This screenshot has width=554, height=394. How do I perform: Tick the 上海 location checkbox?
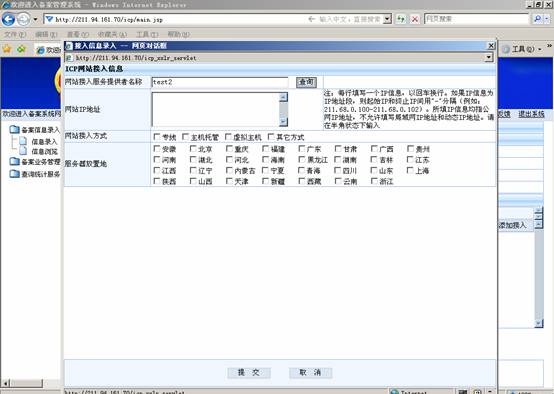point(410,170)
